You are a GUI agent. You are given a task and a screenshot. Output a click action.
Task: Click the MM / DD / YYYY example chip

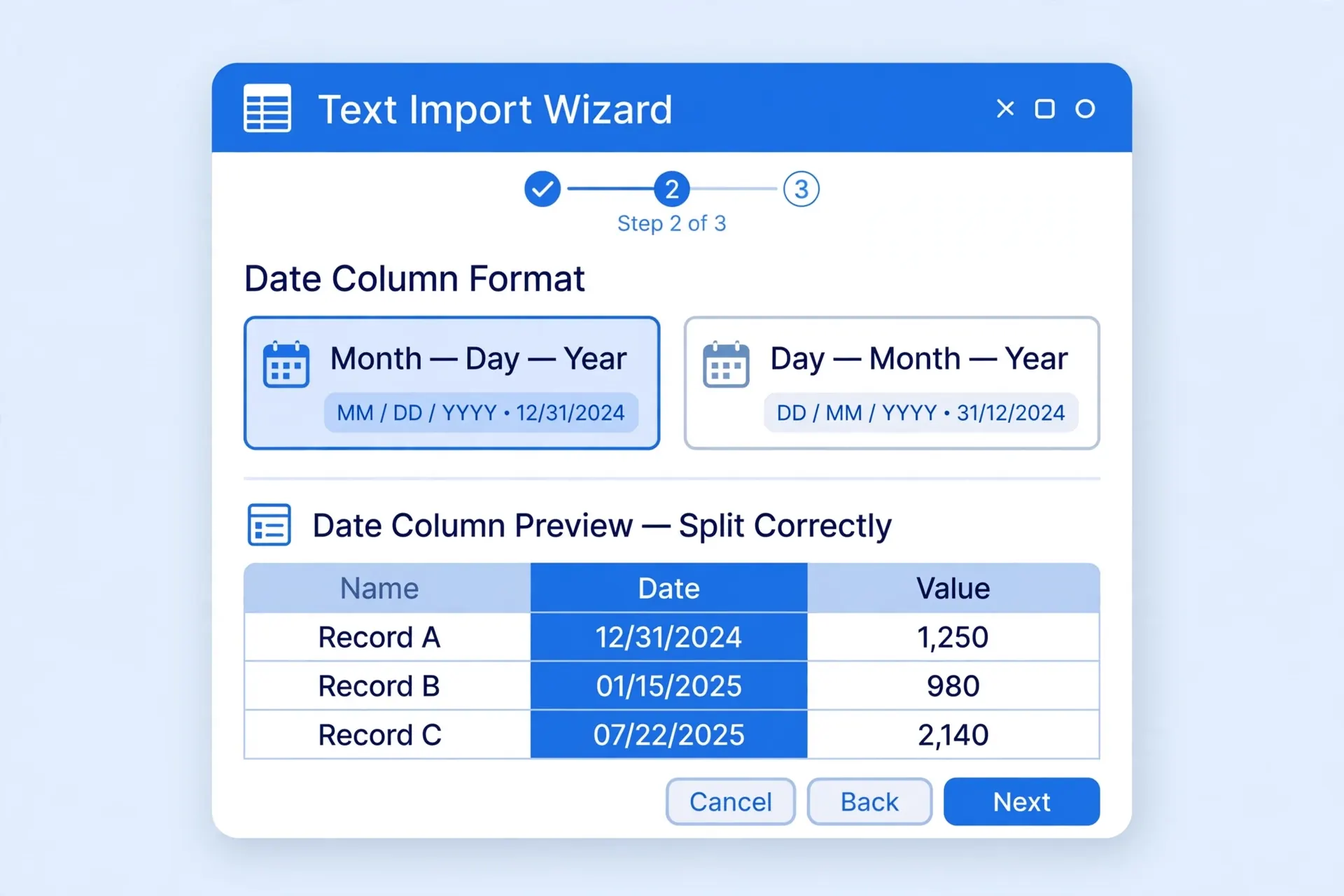481,412
